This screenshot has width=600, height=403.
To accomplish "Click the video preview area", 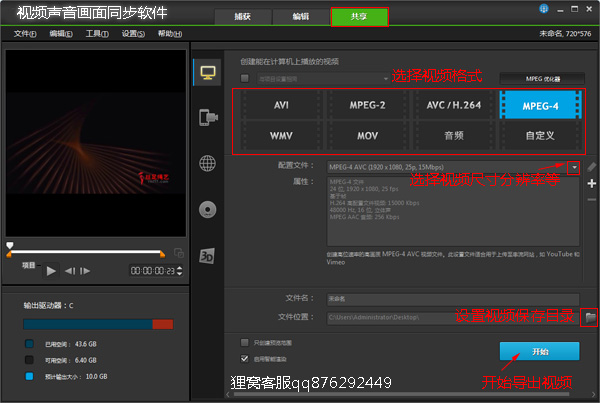I will (x=96, y=143).
